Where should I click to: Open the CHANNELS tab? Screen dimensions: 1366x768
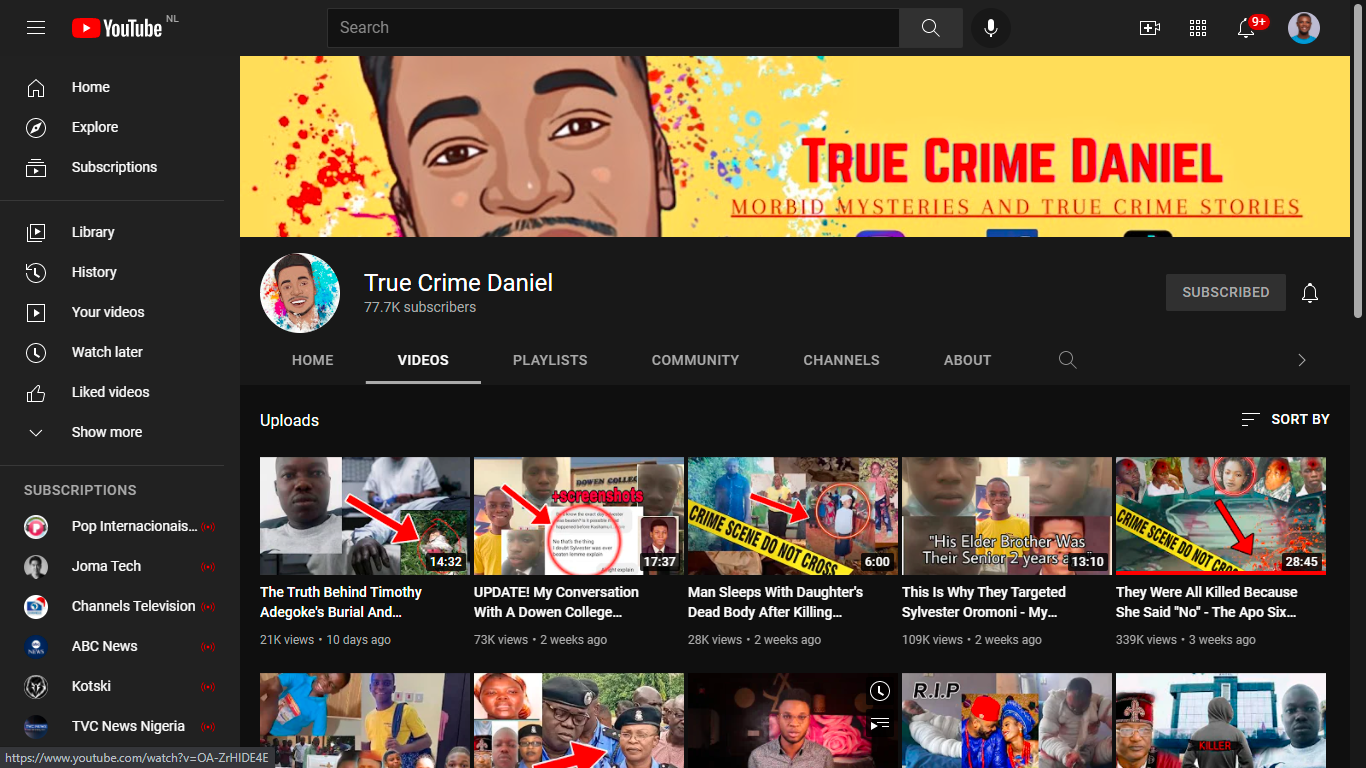point(841,360)
